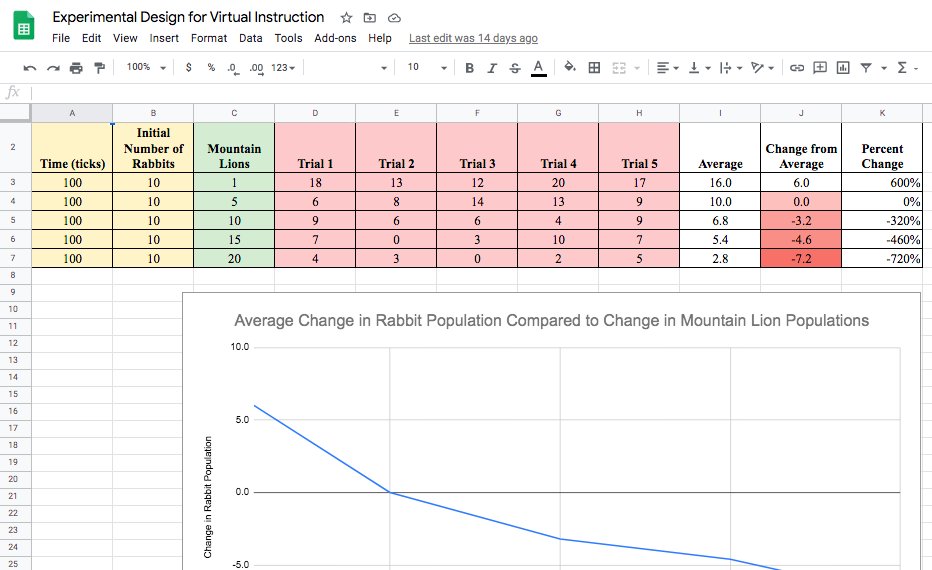The width and height of the screenshot is (932, 570).
Task: Select all cells corner button
Action: coord(15,113)
